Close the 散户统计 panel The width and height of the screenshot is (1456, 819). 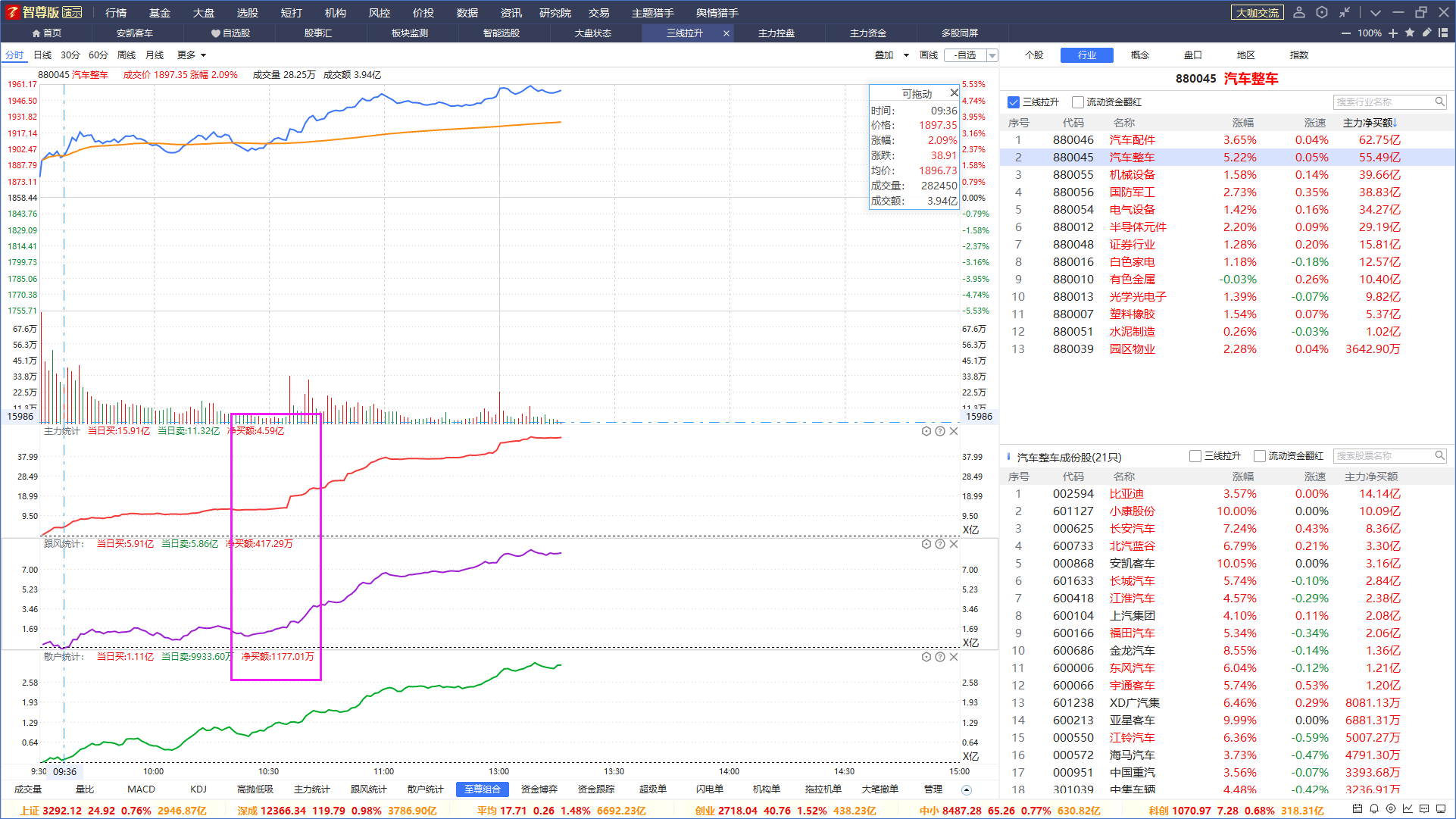tap(954, 657)
